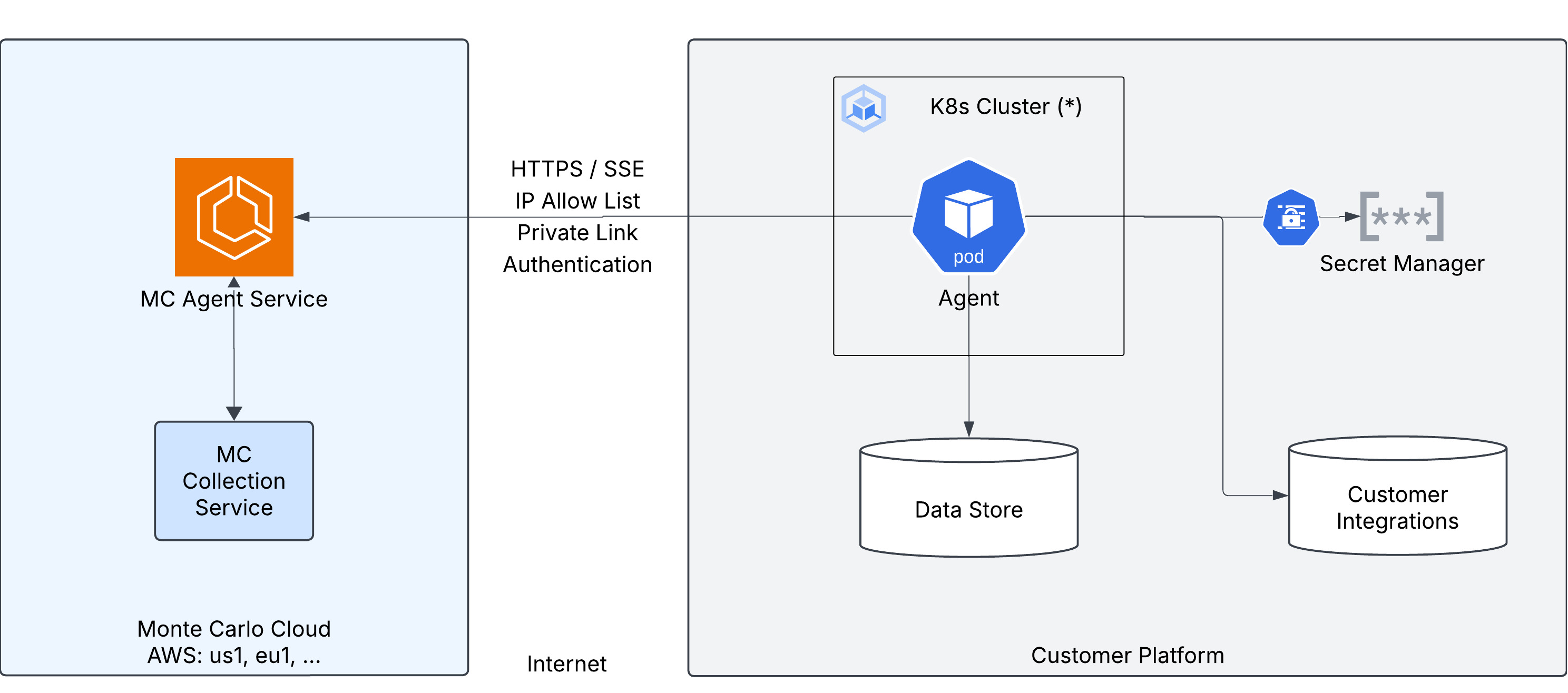Select the Customer Integrations cylinder
1568x693 pixels.
coord(1397,496)
